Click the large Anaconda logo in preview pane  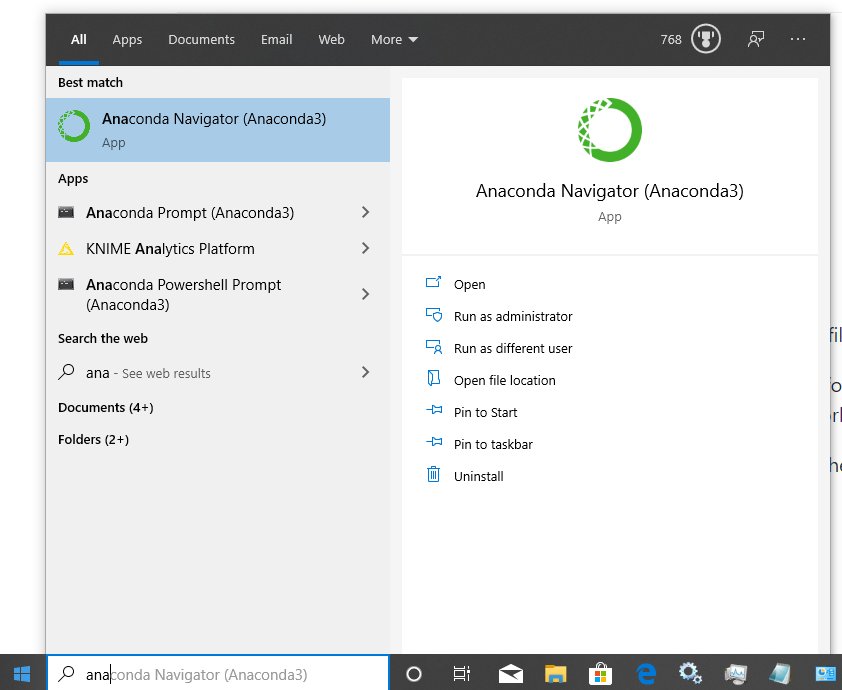[x=609, y=129]
